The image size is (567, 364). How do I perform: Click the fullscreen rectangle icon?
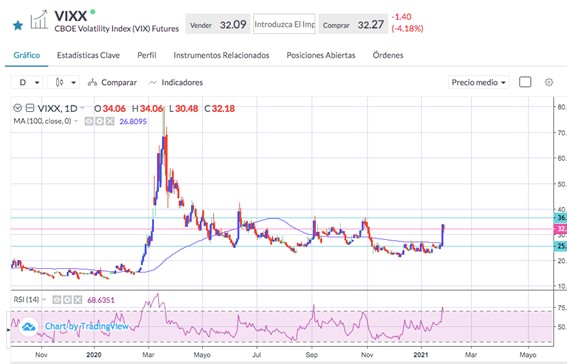(525, 82)
